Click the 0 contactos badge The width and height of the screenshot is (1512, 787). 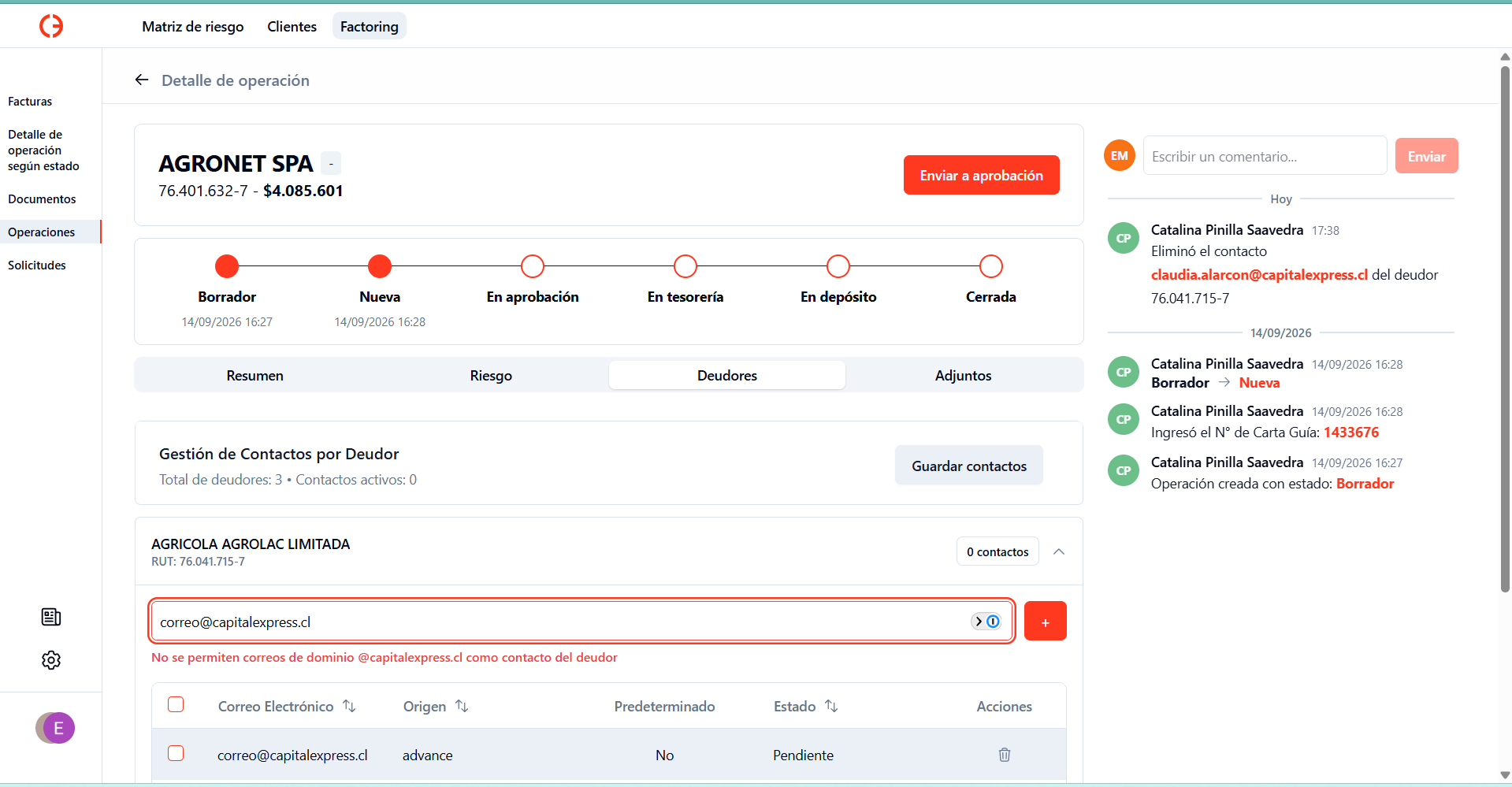(997, 551)
